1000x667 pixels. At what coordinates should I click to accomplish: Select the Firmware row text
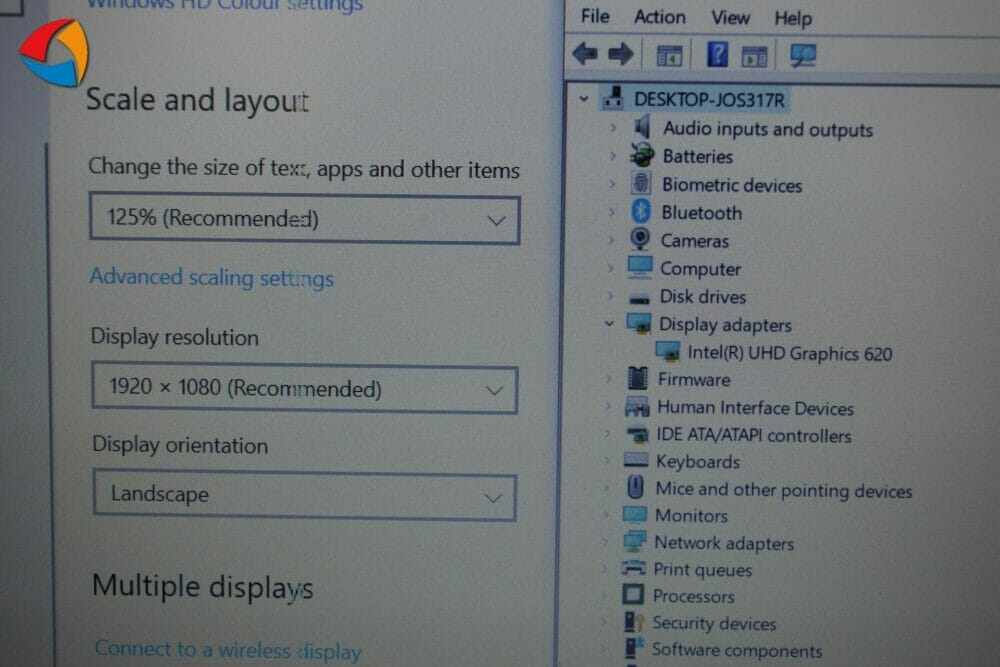(694, 379)
